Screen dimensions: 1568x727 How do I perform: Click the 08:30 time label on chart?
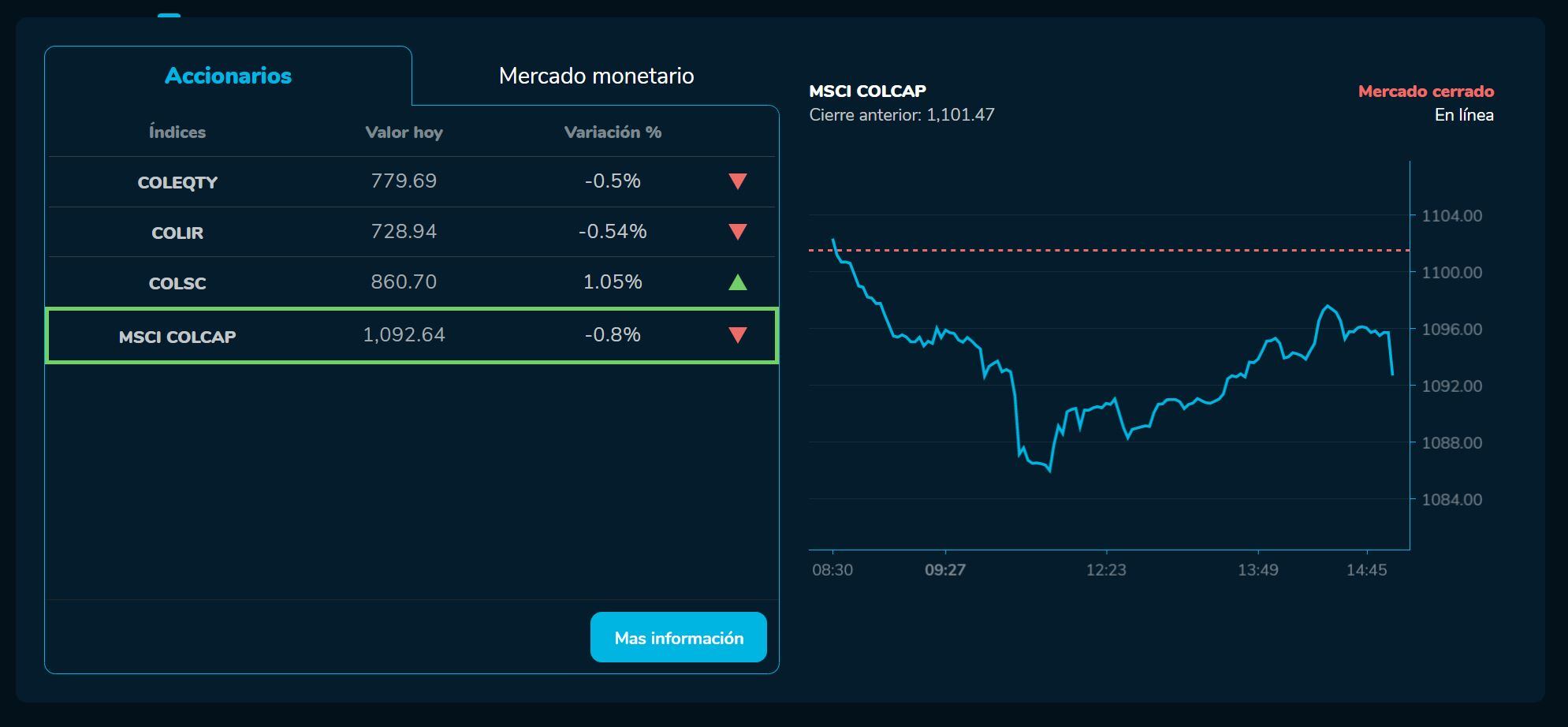(832, 569)
